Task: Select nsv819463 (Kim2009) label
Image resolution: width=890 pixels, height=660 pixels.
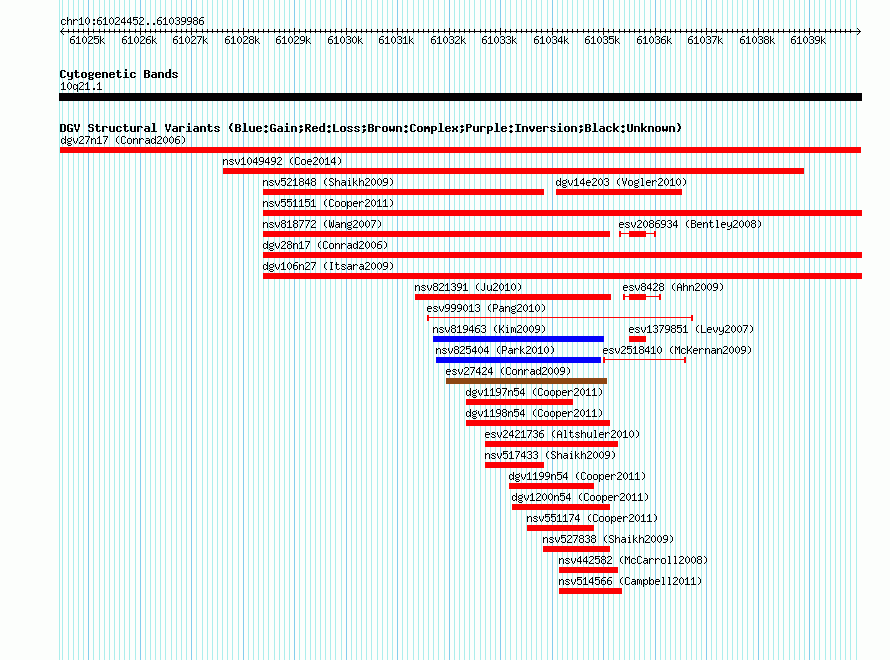Action: [x=489, y=329]
